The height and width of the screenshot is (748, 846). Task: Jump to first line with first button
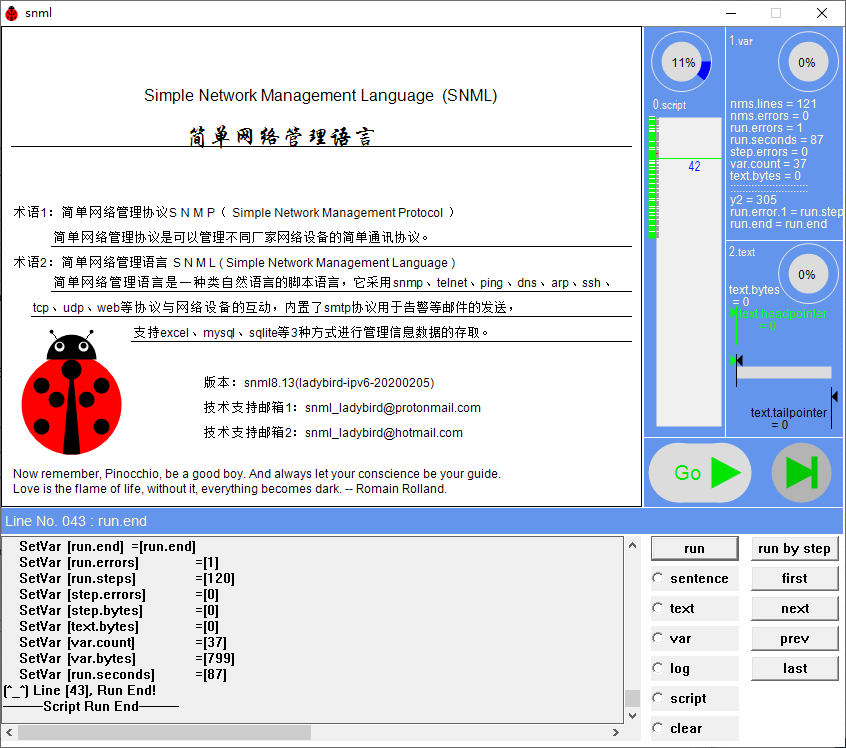coord(795,578)
